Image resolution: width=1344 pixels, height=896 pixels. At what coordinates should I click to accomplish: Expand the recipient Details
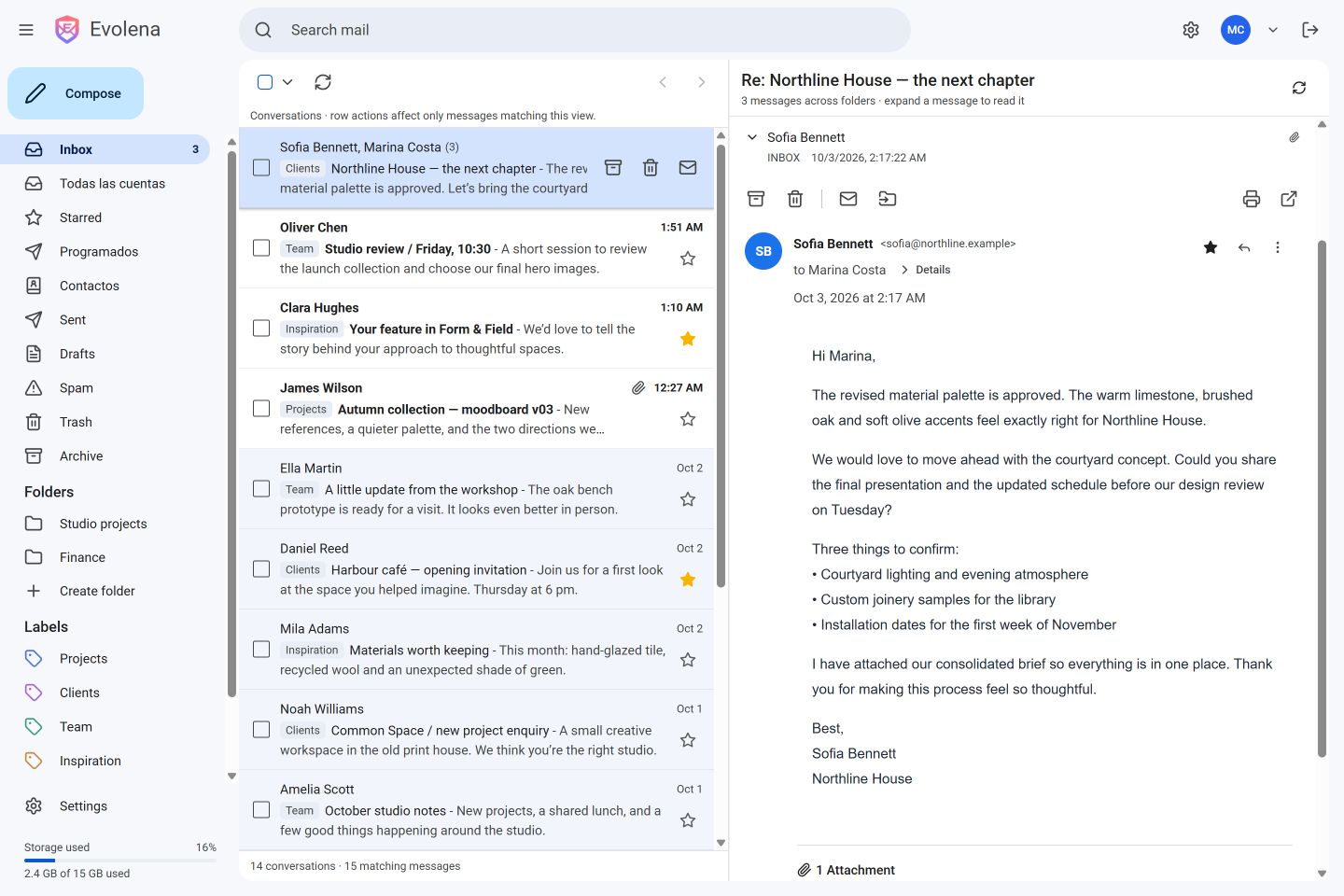coord(926,270)
